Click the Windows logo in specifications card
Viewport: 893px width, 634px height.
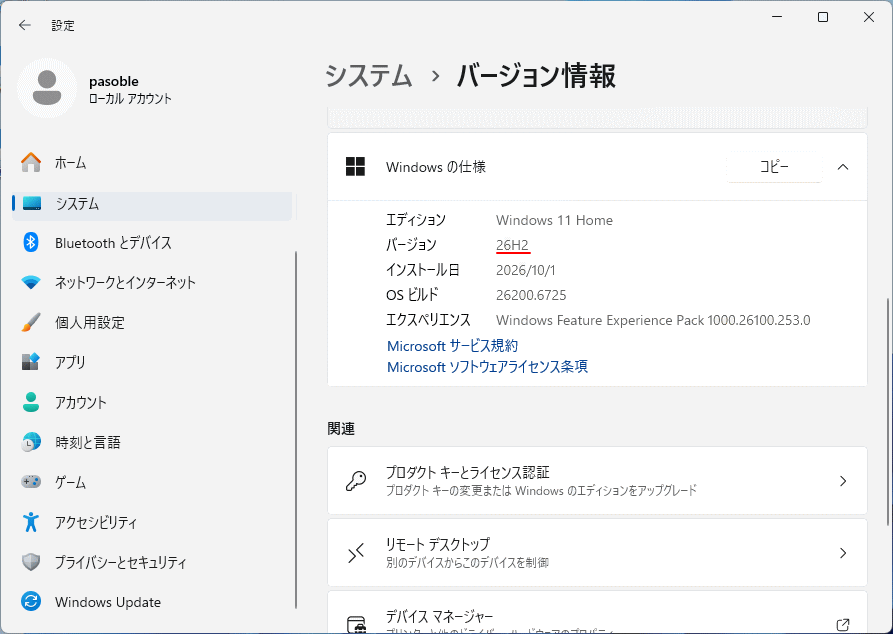point(355,166)
